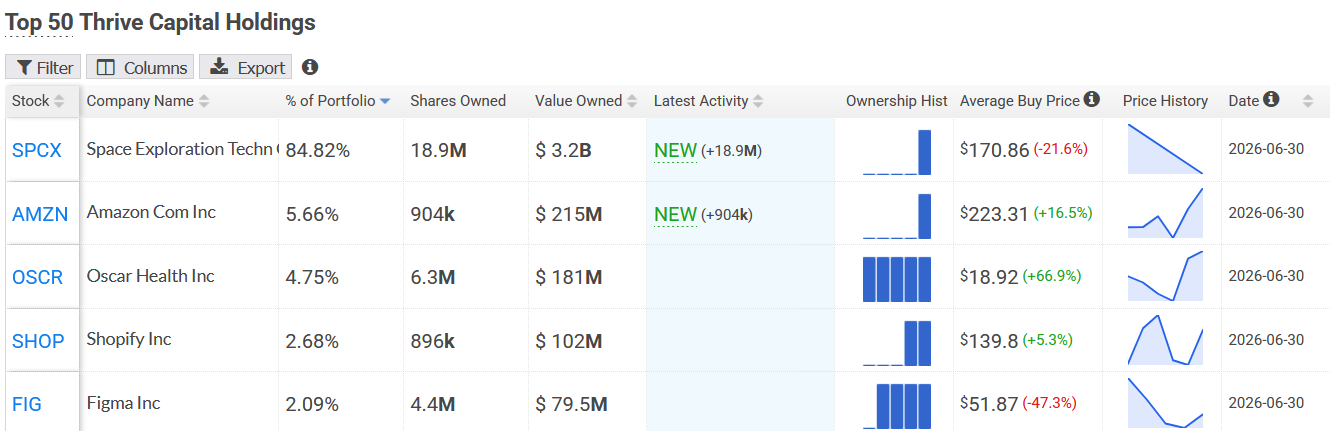
Task: View the Shopify price history sparkline
Action: click(1165, 340)
